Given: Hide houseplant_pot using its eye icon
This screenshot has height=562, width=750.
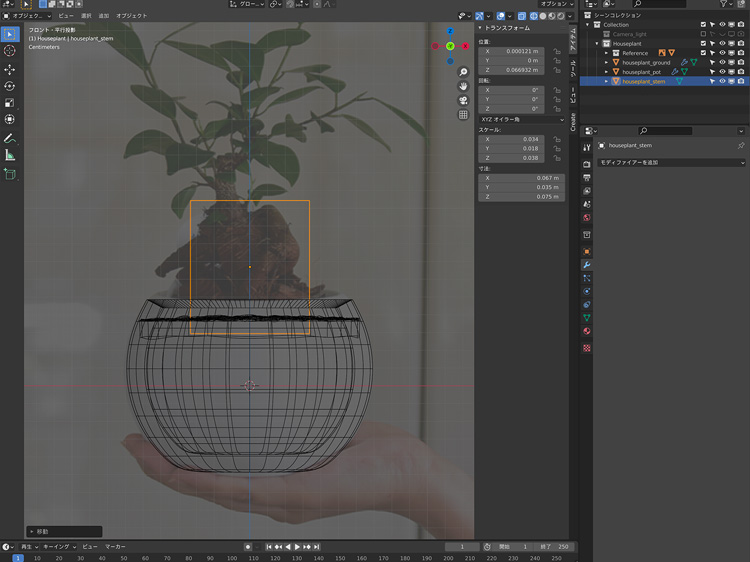Looking at the screenshot, I should (722, 72).
